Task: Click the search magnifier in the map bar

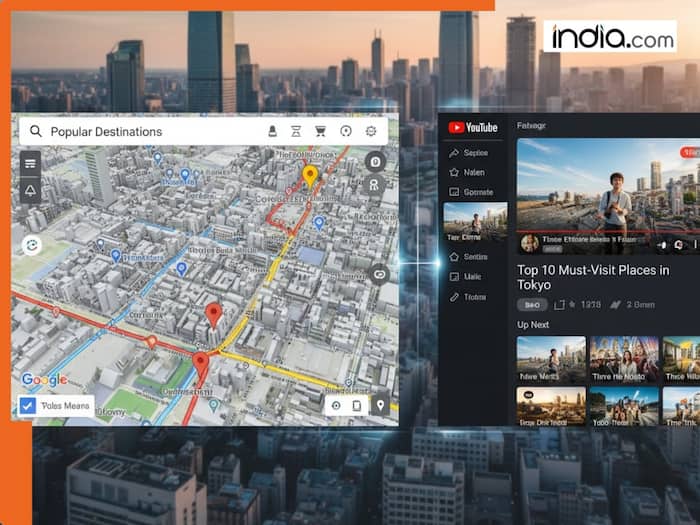Action: click(x=36, y=131)
